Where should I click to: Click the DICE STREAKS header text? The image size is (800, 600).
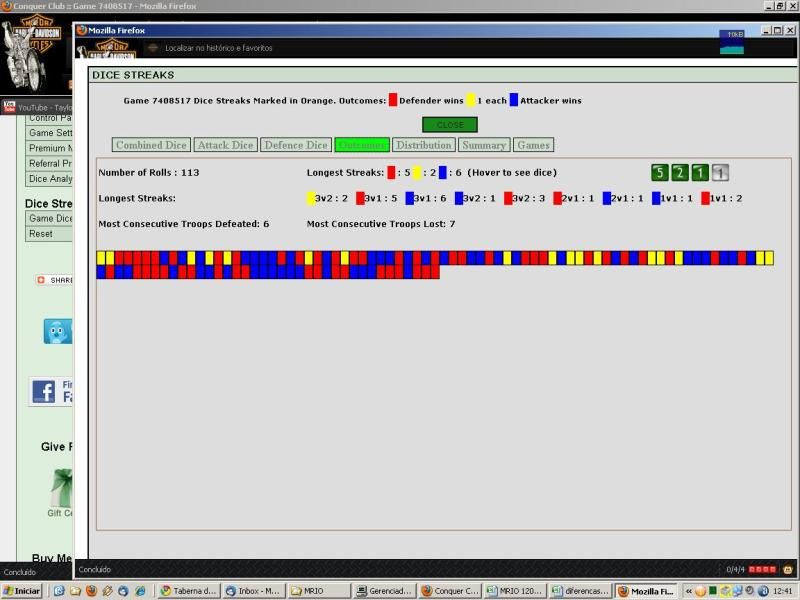tap(133, 75)
